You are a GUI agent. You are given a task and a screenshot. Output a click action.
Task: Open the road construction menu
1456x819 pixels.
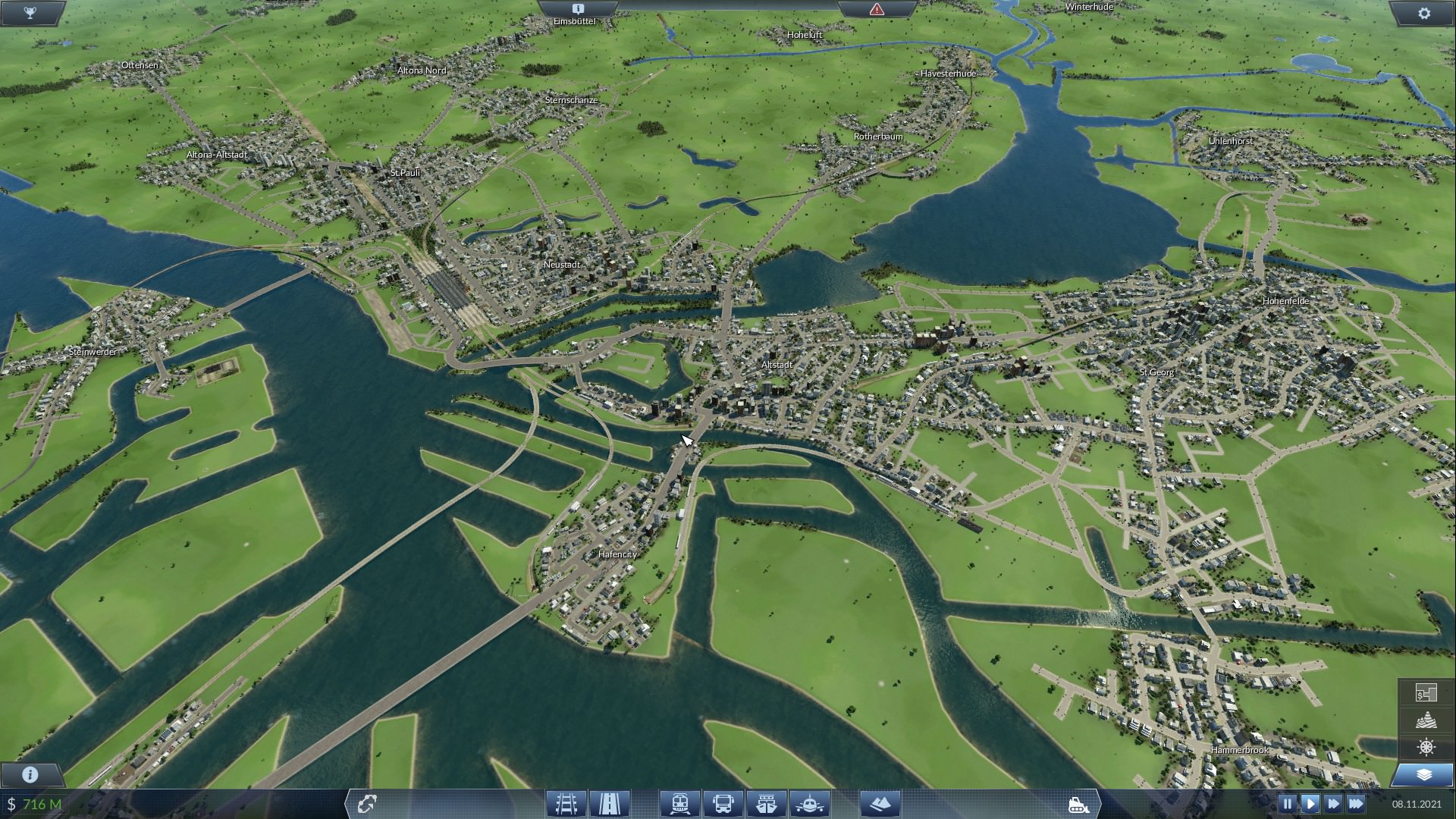(x=609, y=803)
